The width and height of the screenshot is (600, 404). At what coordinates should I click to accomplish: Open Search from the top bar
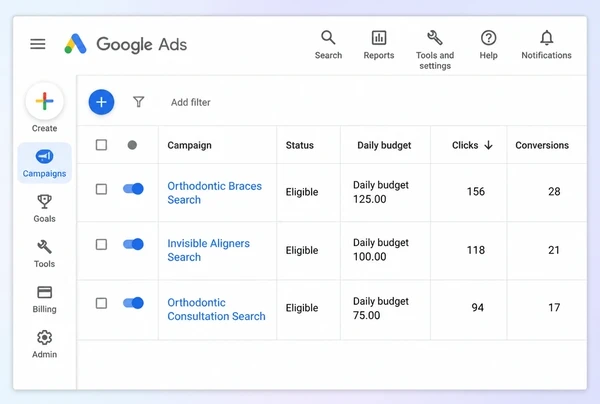click(328, 45)
